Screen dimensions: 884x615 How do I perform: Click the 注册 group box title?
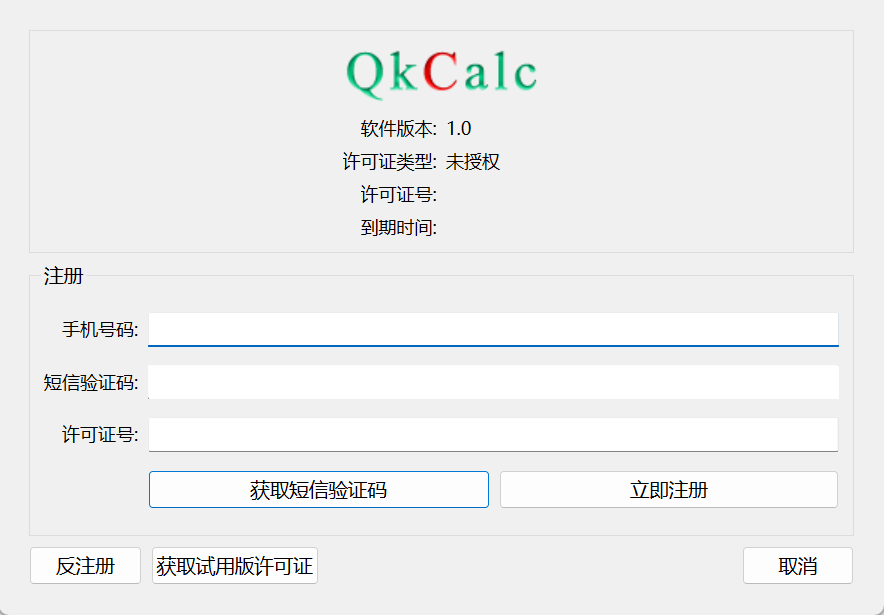click(63, 277)
